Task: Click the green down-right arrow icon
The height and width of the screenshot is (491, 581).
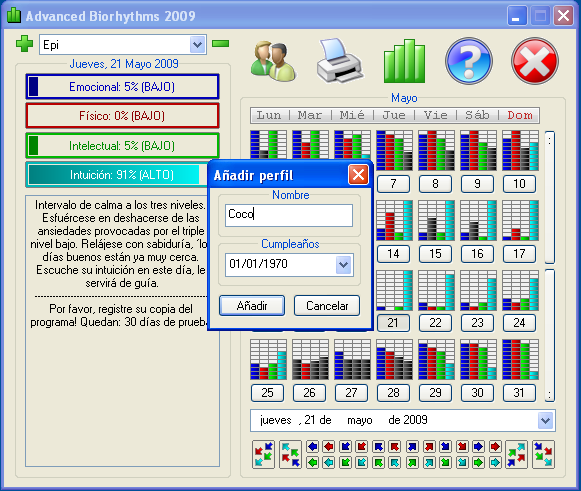Action: point(445,462)
